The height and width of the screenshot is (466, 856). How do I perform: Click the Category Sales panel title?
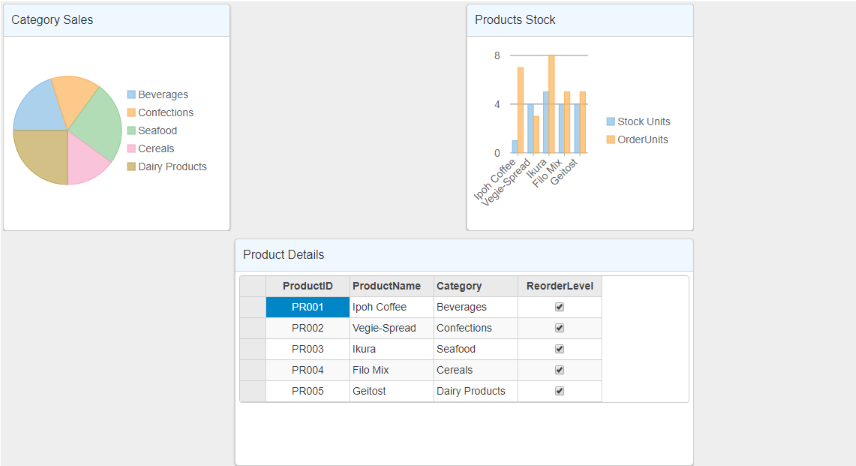[x=52, y=20]
